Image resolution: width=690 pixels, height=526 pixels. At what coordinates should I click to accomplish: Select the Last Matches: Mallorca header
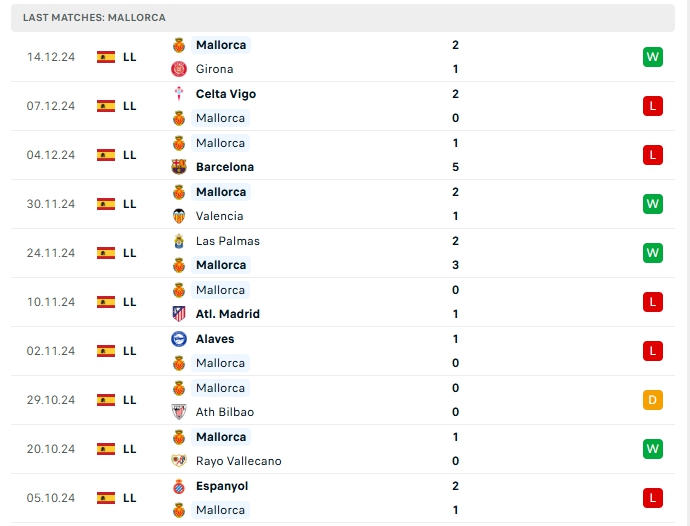click(x=94, y=18)
